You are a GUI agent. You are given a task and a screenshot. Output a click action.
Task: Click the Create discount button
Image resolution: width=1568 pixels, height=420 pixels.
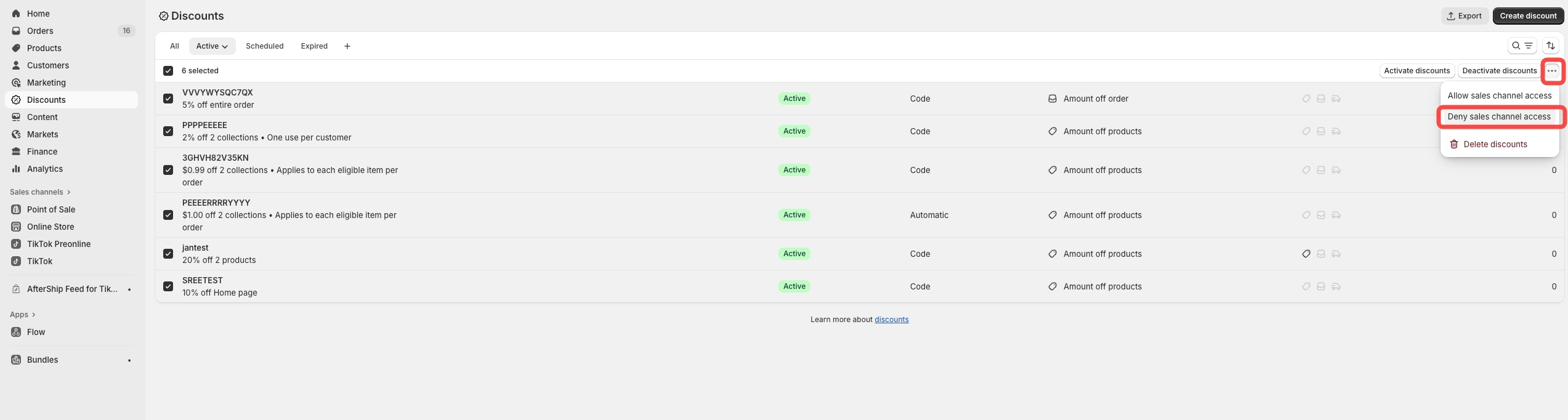pos(1527,16)
